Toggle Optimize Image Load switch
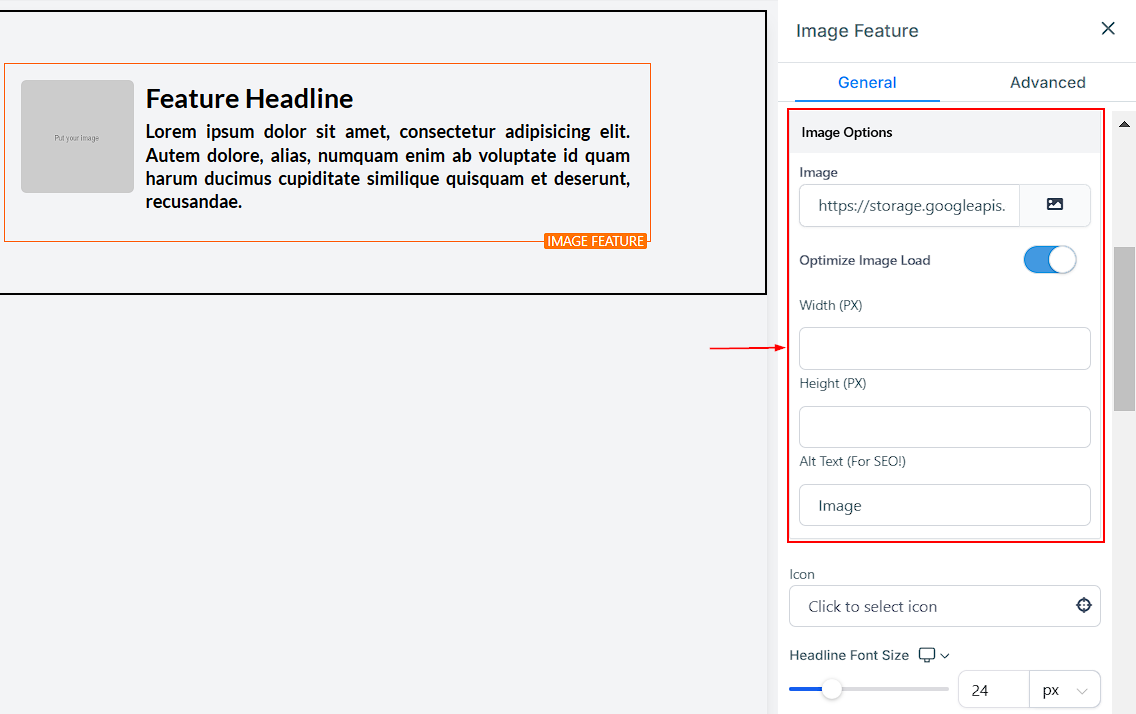Image resolution: width=1136 pixels, height=714 pixels. tap(1049, 260)
